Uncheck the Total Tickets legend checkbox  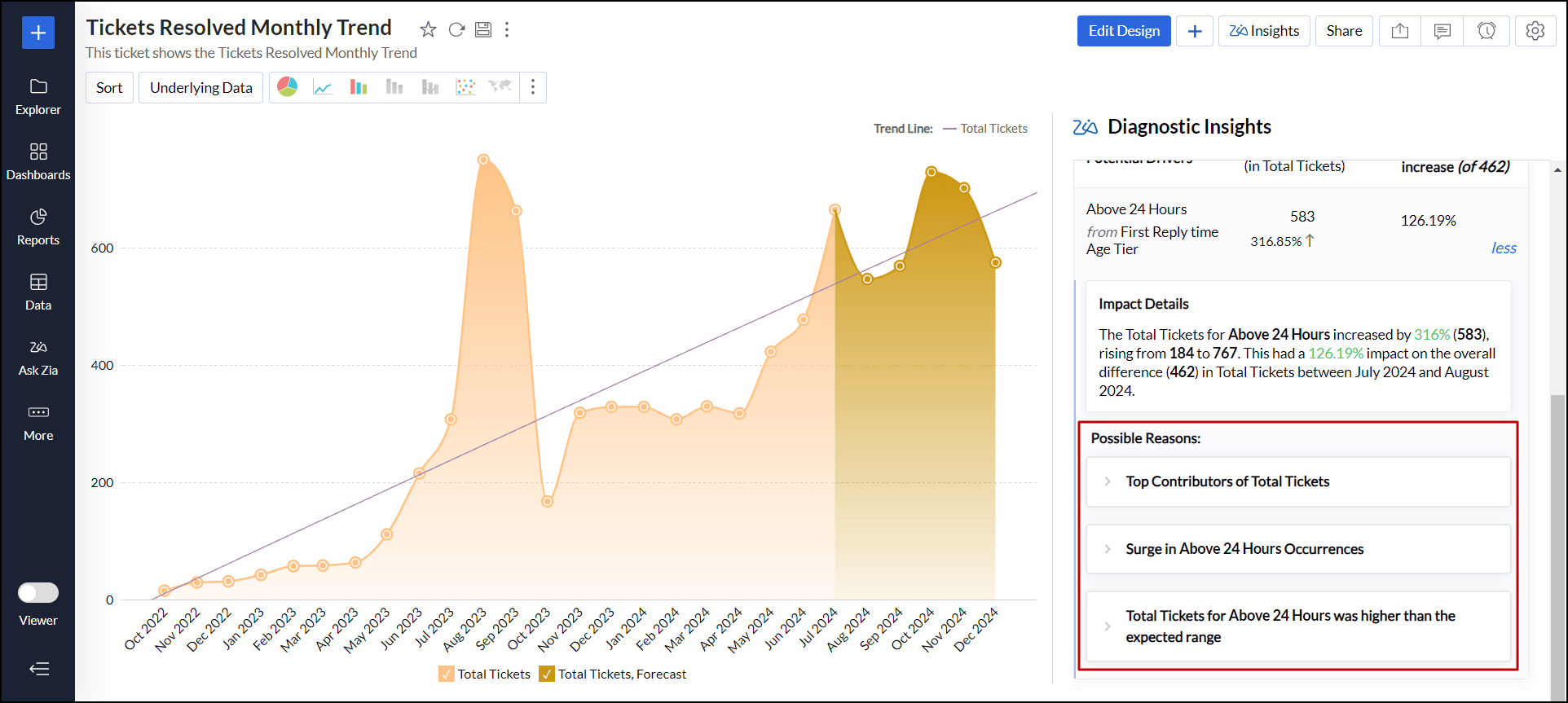click(x=447, y=674)
